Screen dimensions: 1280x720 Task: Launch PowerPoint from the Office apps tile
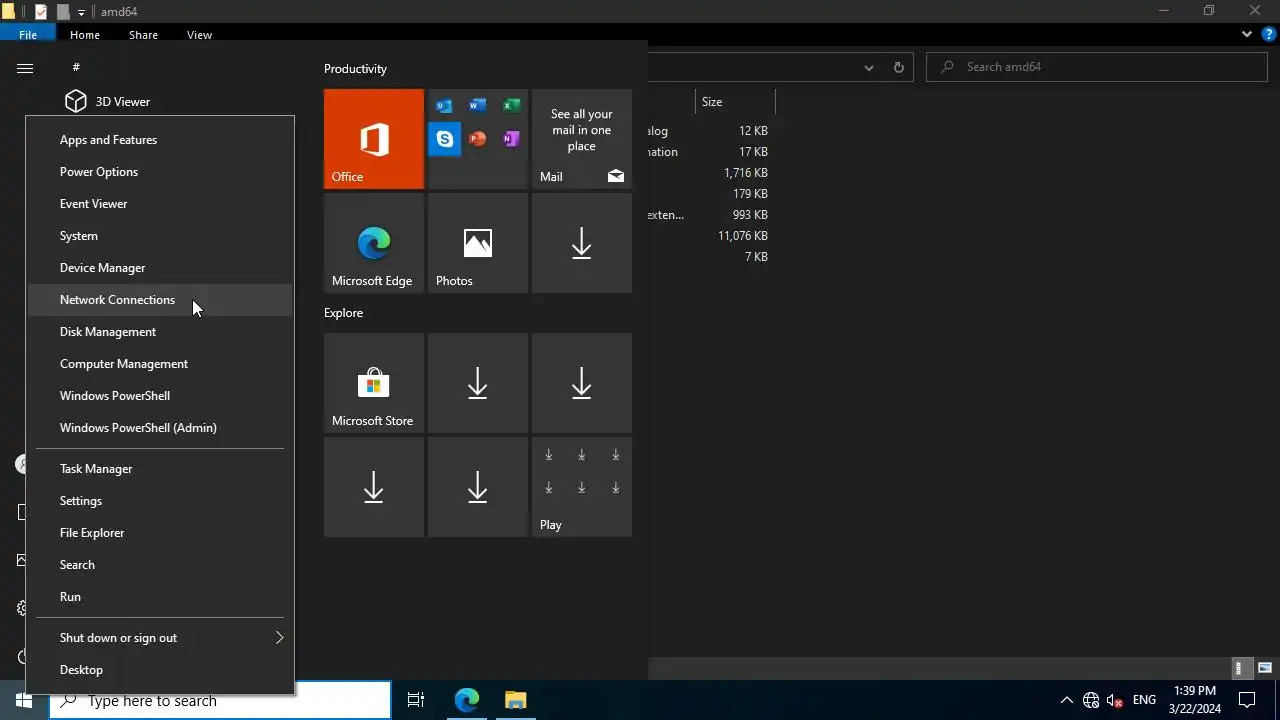pyautogui.click(x=477, y=139)
